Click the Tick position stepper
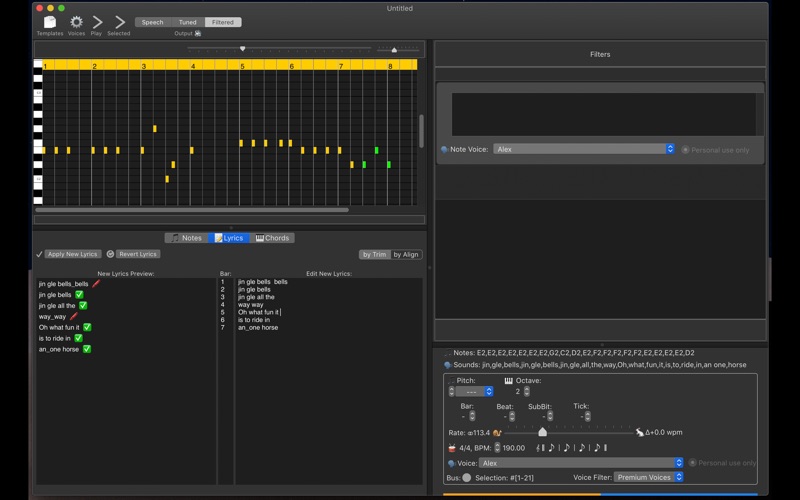 pyautogui.click(x=587, y=416)
